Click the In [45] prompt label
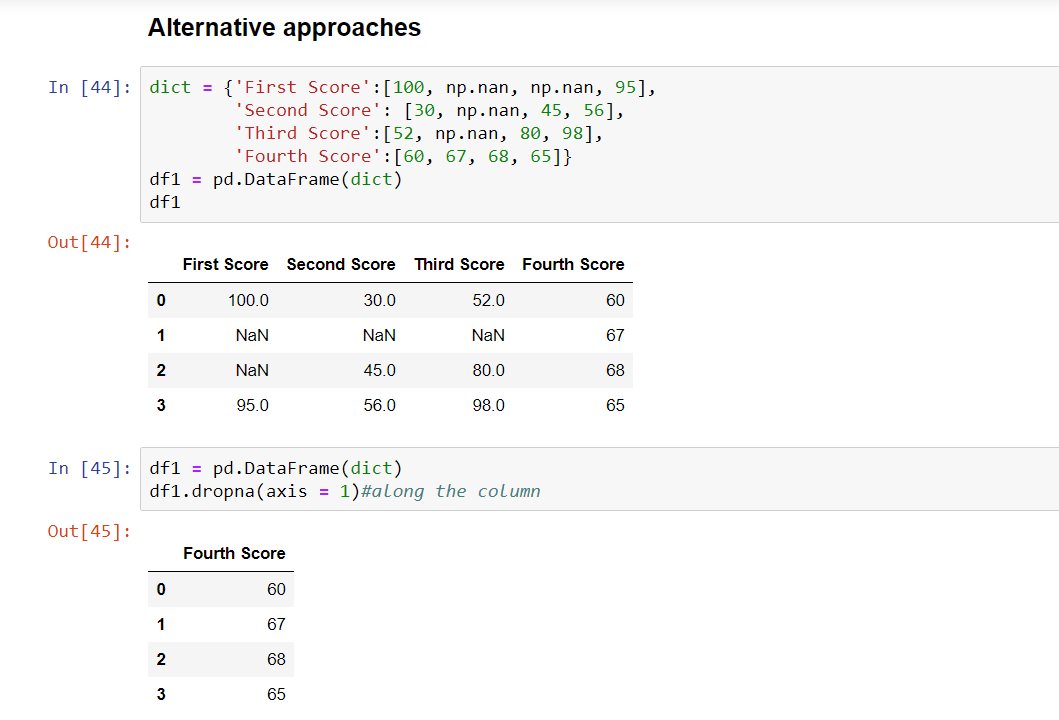The image size is (1059, 720). coord(90,467)
